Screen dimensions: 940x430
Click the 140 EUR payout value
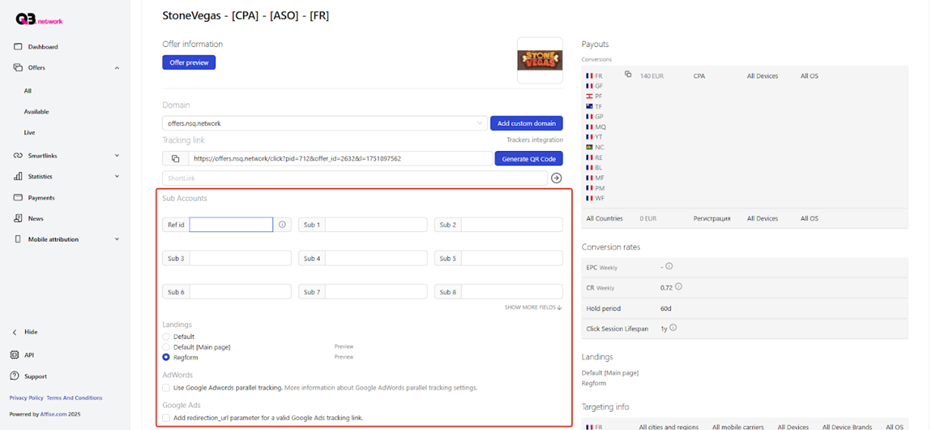(652, 76)
